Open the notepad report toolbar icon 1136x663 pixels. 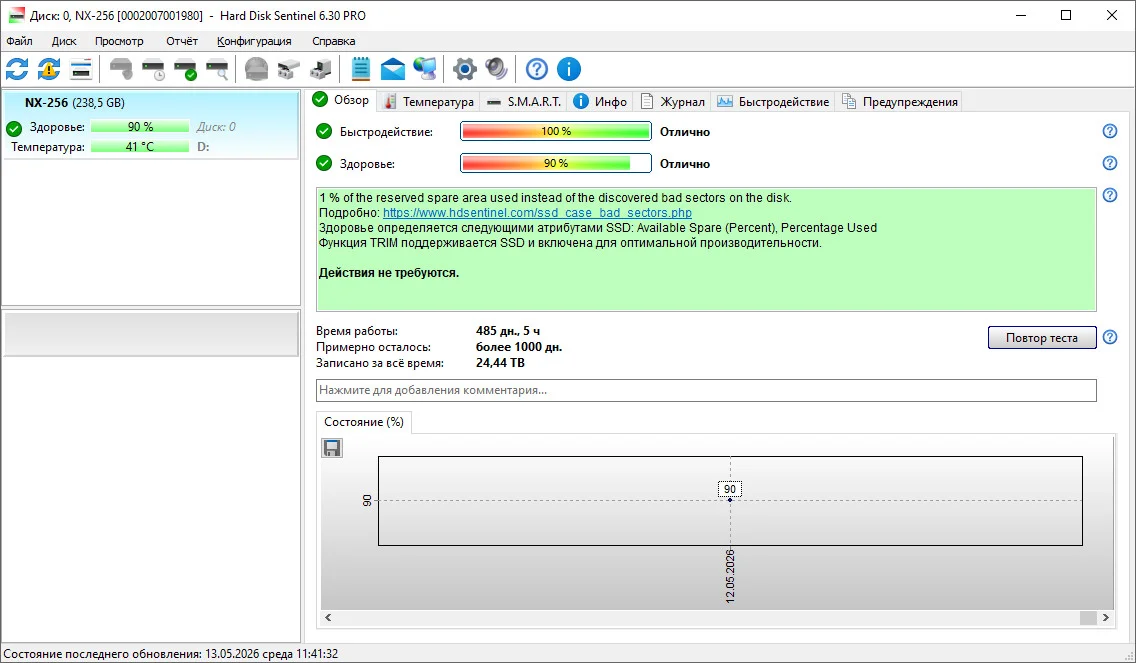[x=360, y=70]
